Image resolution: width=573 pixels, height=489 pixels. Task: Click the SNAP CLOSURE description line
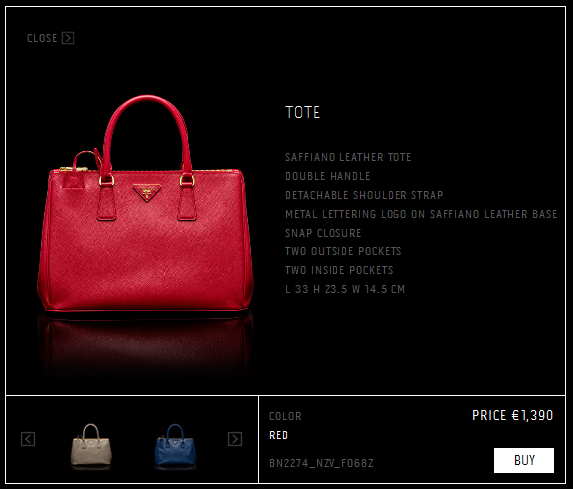click(323, 233)
